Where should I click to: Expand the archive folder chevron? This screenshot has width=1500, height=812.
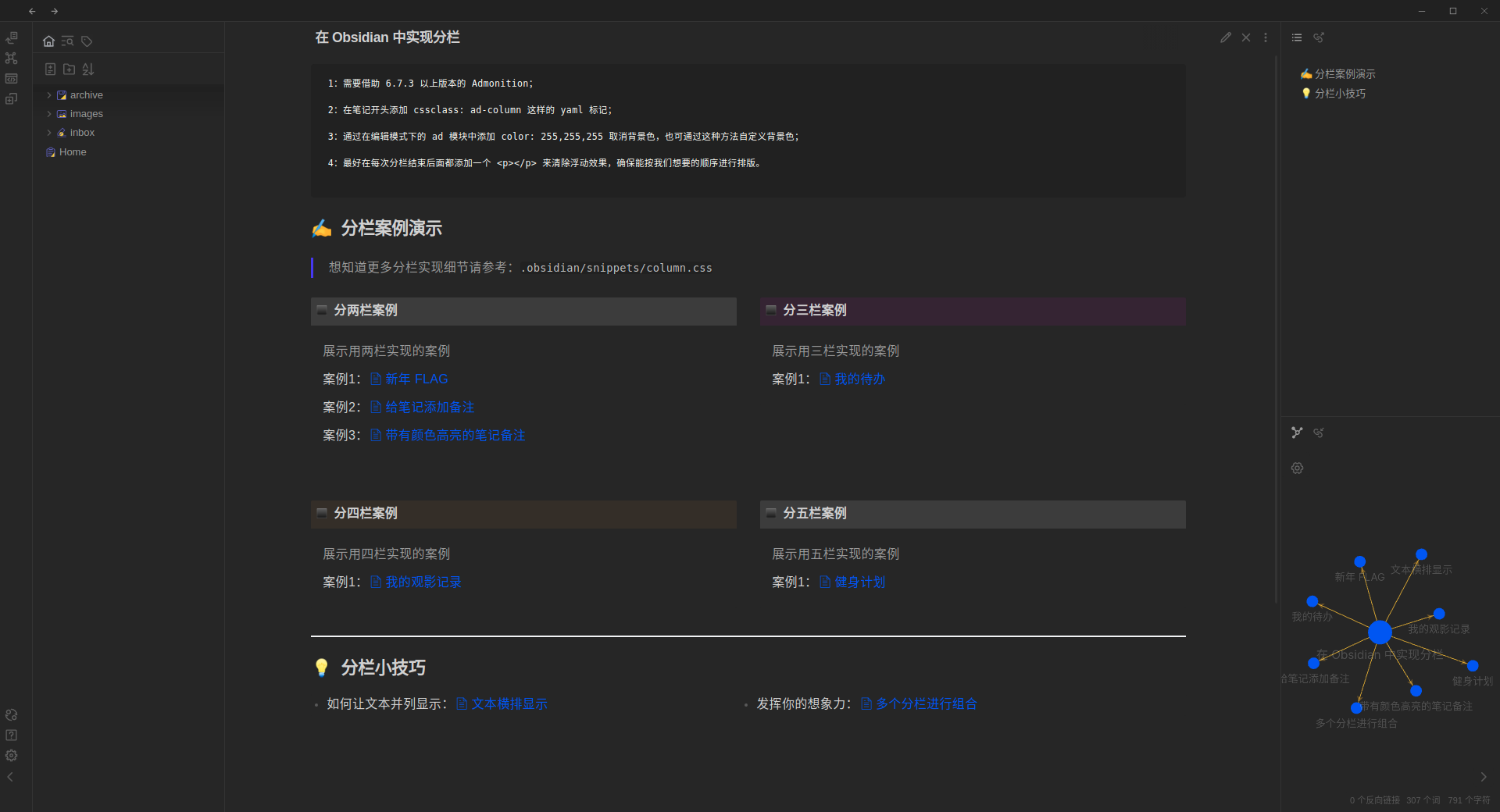pos(49,95)
